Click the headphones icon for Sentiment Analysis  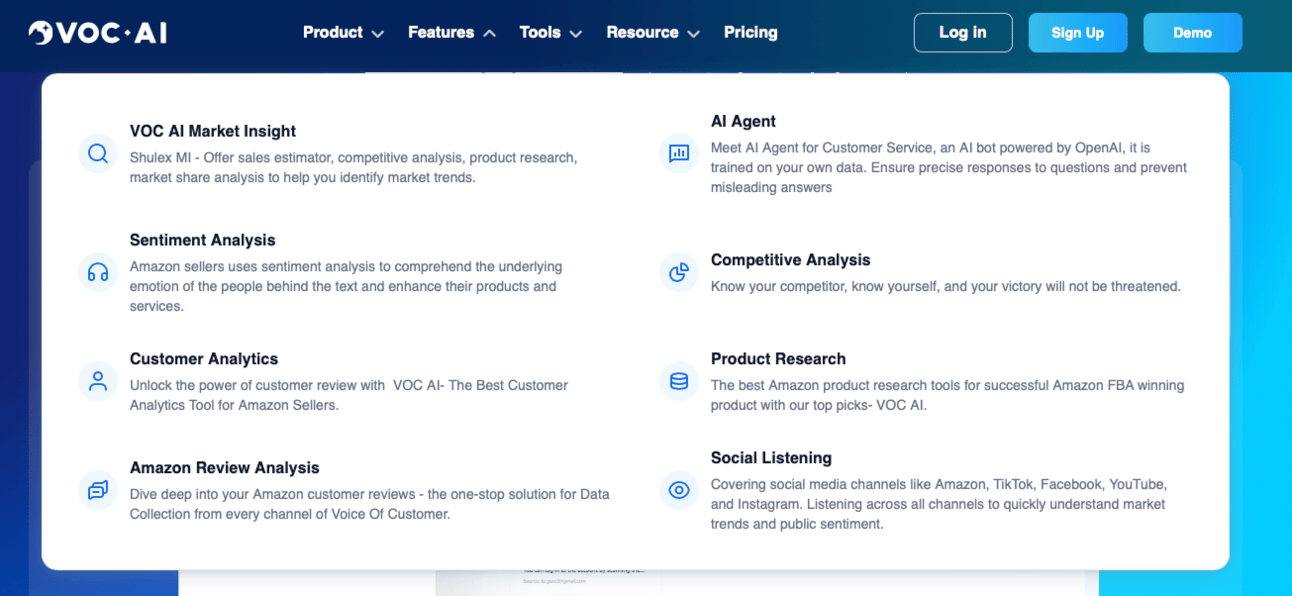coord(98,272)
